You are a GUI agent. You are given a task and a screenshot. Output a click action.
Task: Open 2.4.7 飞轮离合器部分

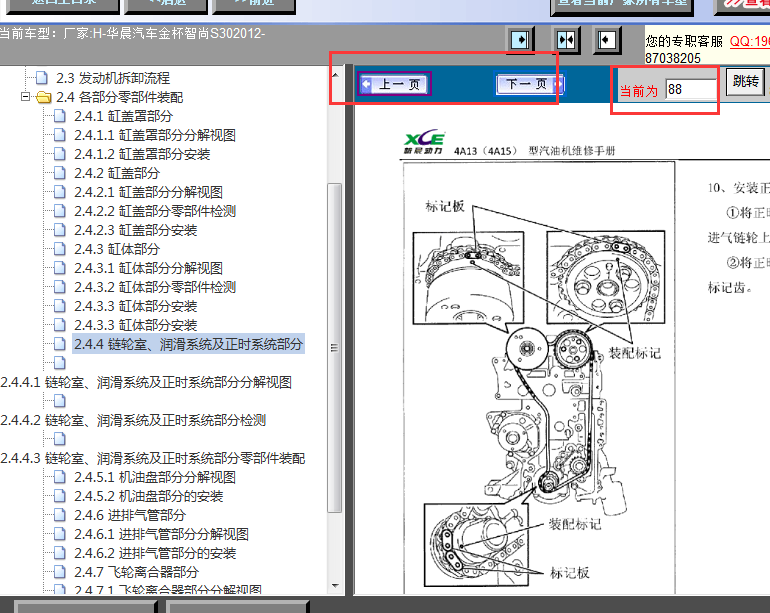pyautogui.click(x=136, y=573)
